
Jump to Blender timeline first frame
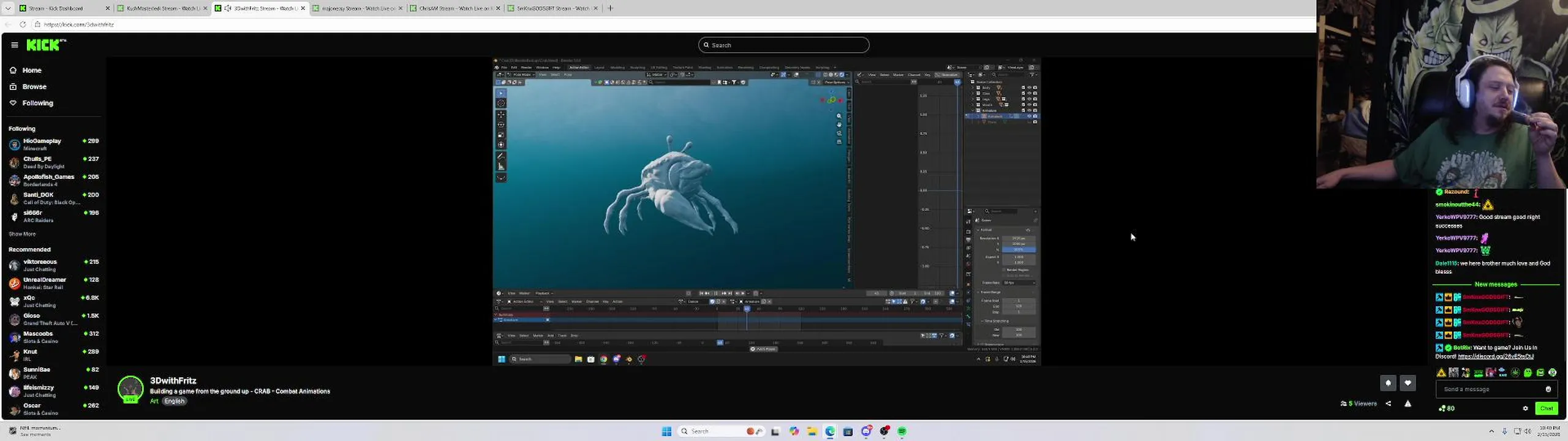coord(701,293)
